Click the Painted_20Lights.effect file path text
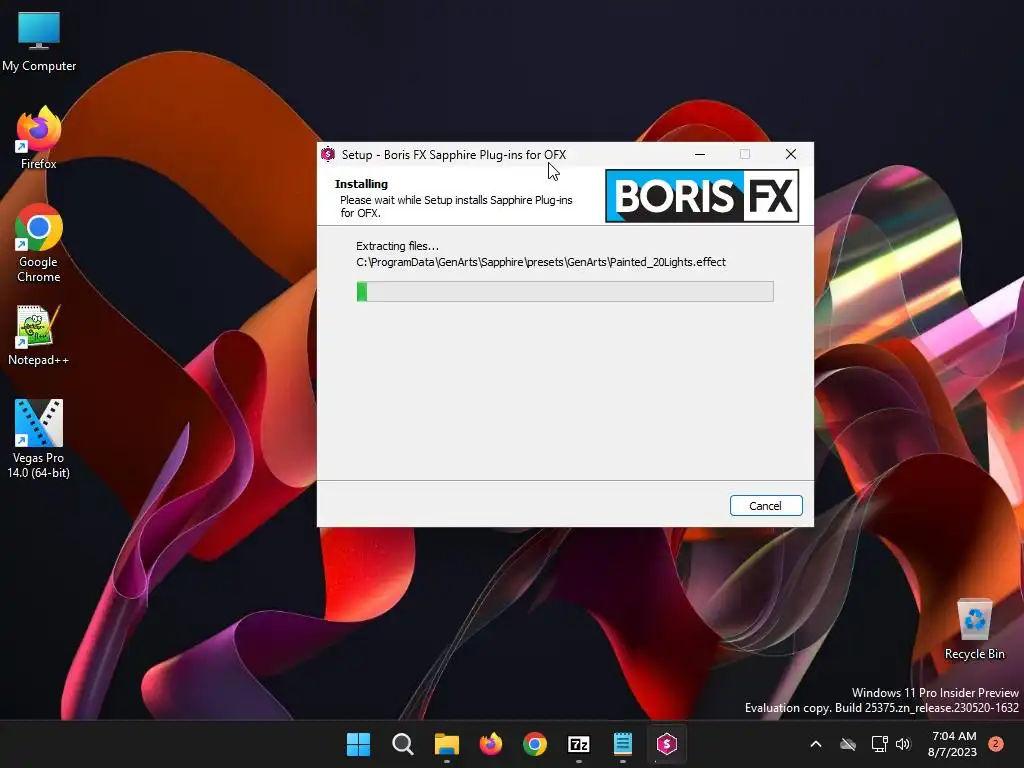This screenshot has height=768, width=1024. point(541,262)
